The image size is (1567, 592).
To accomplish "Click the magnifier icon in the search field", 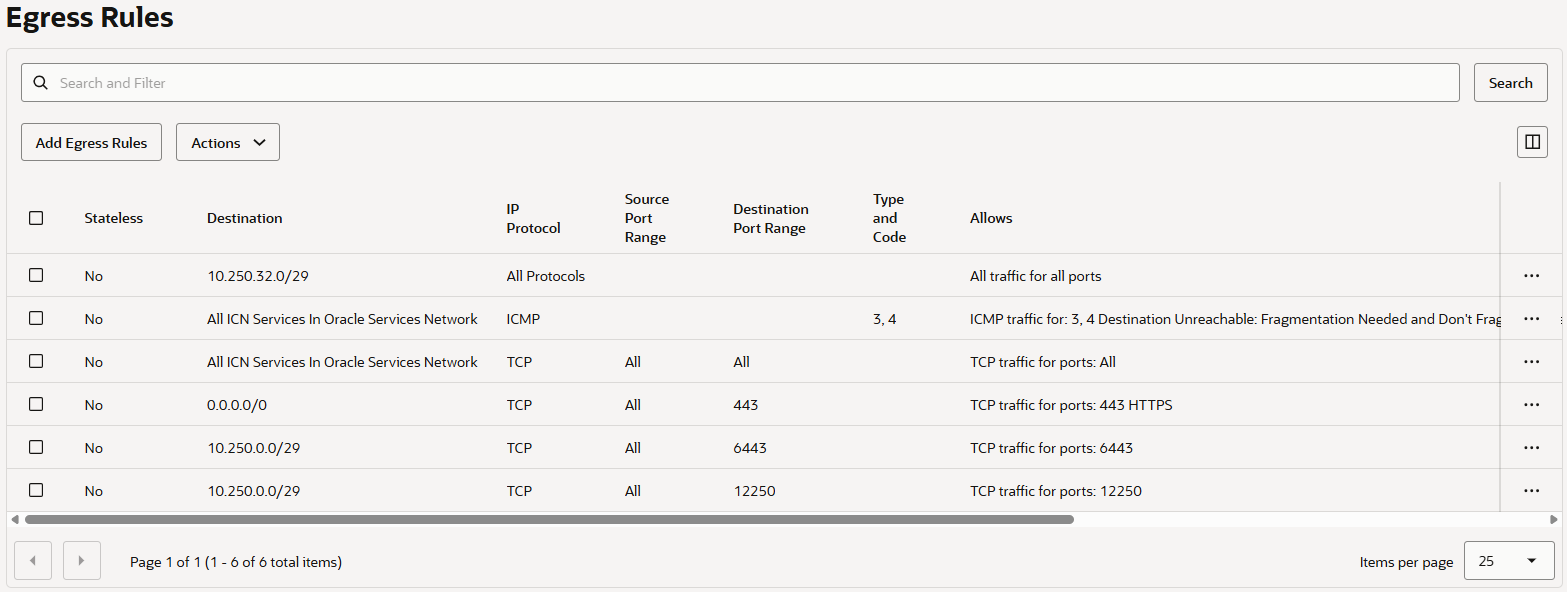I will (41, 83).
